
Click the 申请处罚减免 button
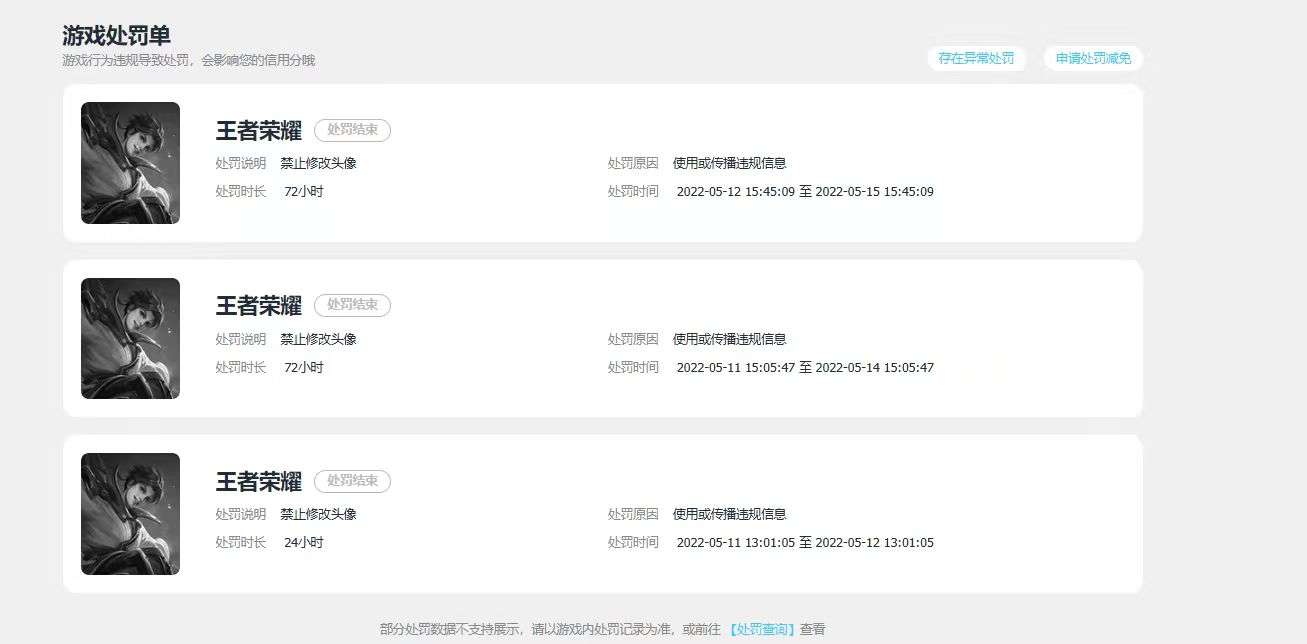pos(1093,58)
